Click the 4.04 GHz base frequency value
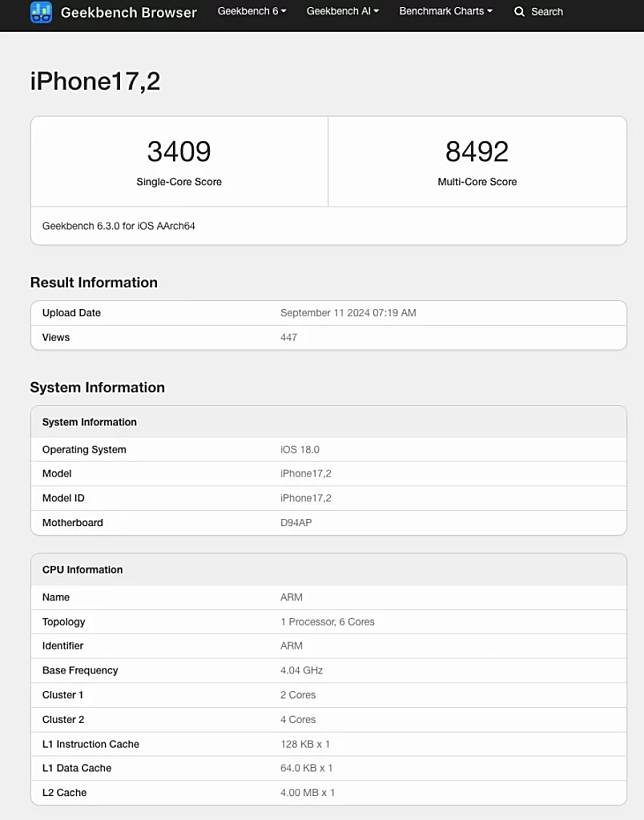 (302, 670)
